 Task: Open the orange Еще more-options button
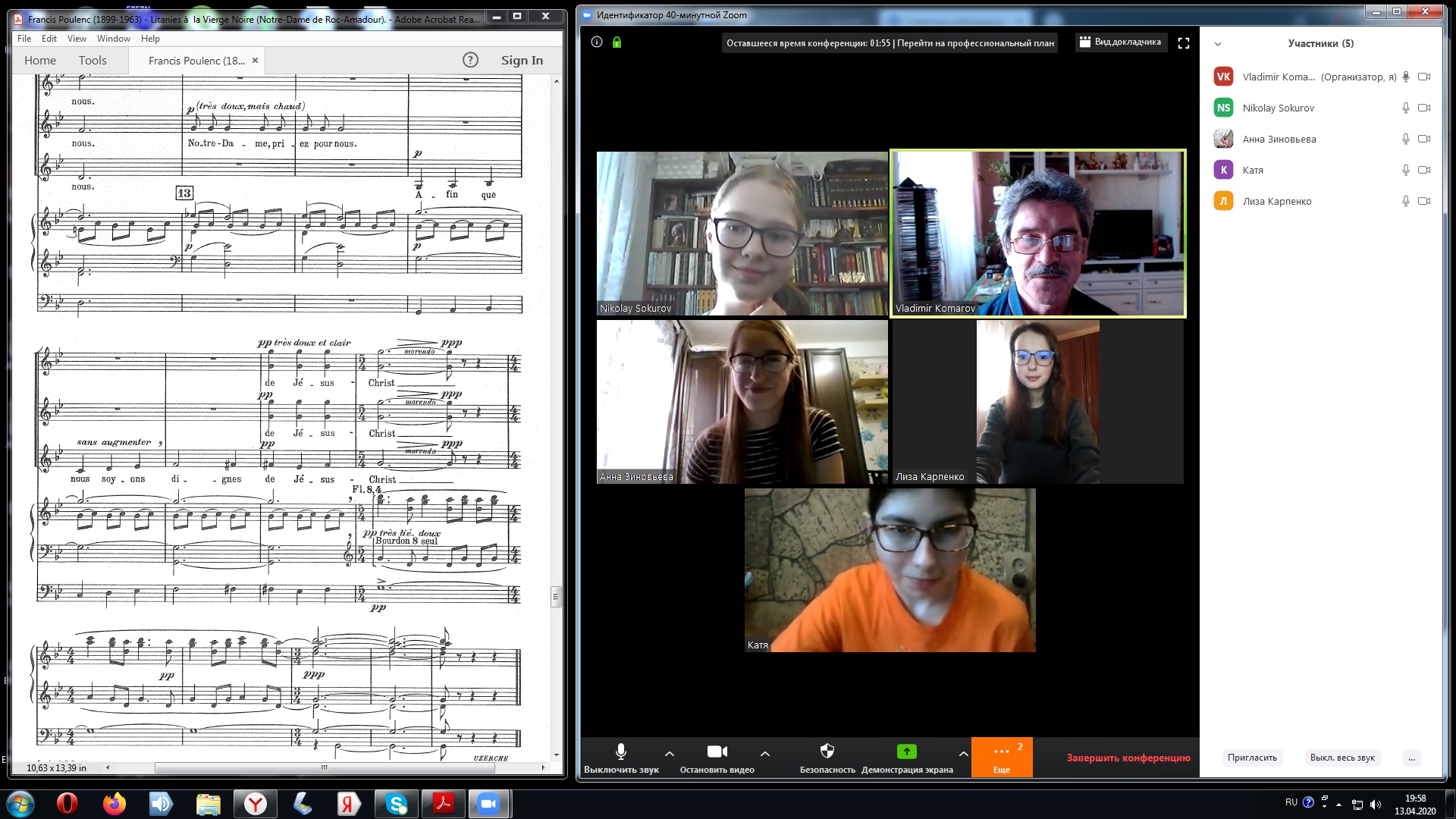(x=1002, y=757)
